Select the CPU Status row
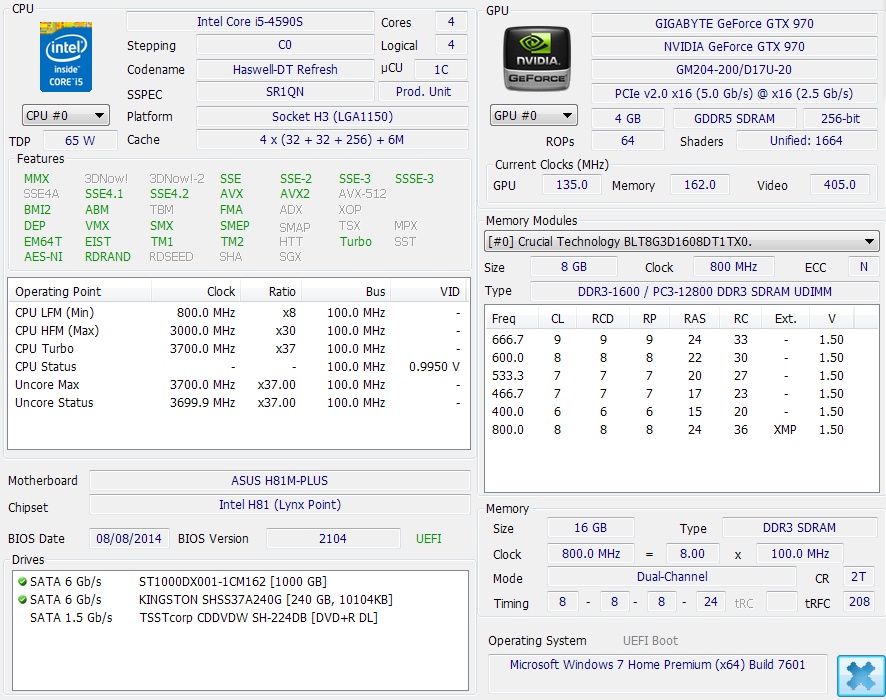Screen dimensions: 886x700 [x=238, y=367]
